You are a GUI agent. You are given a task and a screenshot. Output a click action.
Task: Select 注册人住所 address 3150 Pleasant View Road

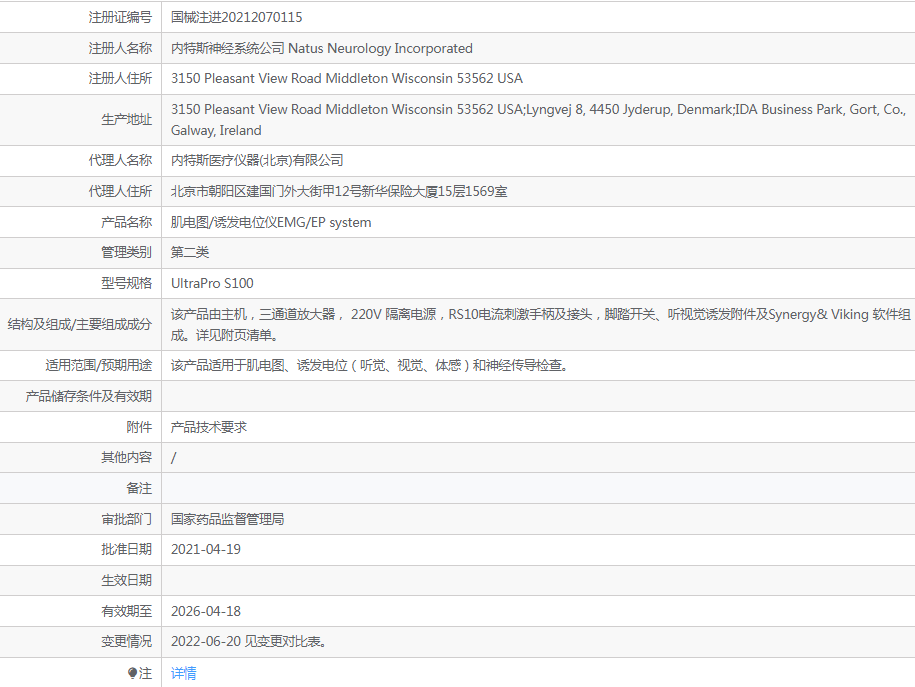347,78
